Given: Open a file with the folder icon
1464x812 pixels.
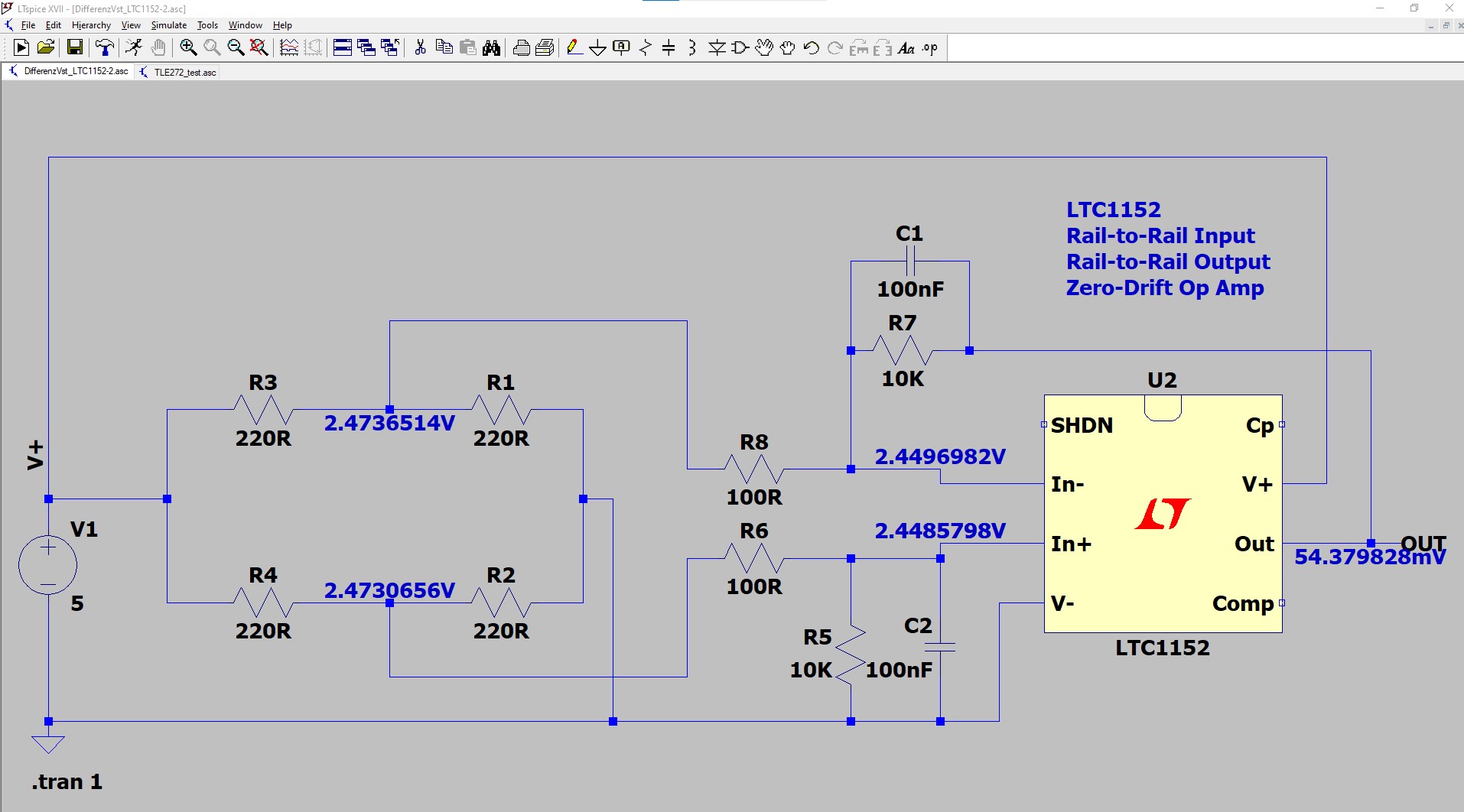Looking at the screenshot, I should (x=46, y=48).
